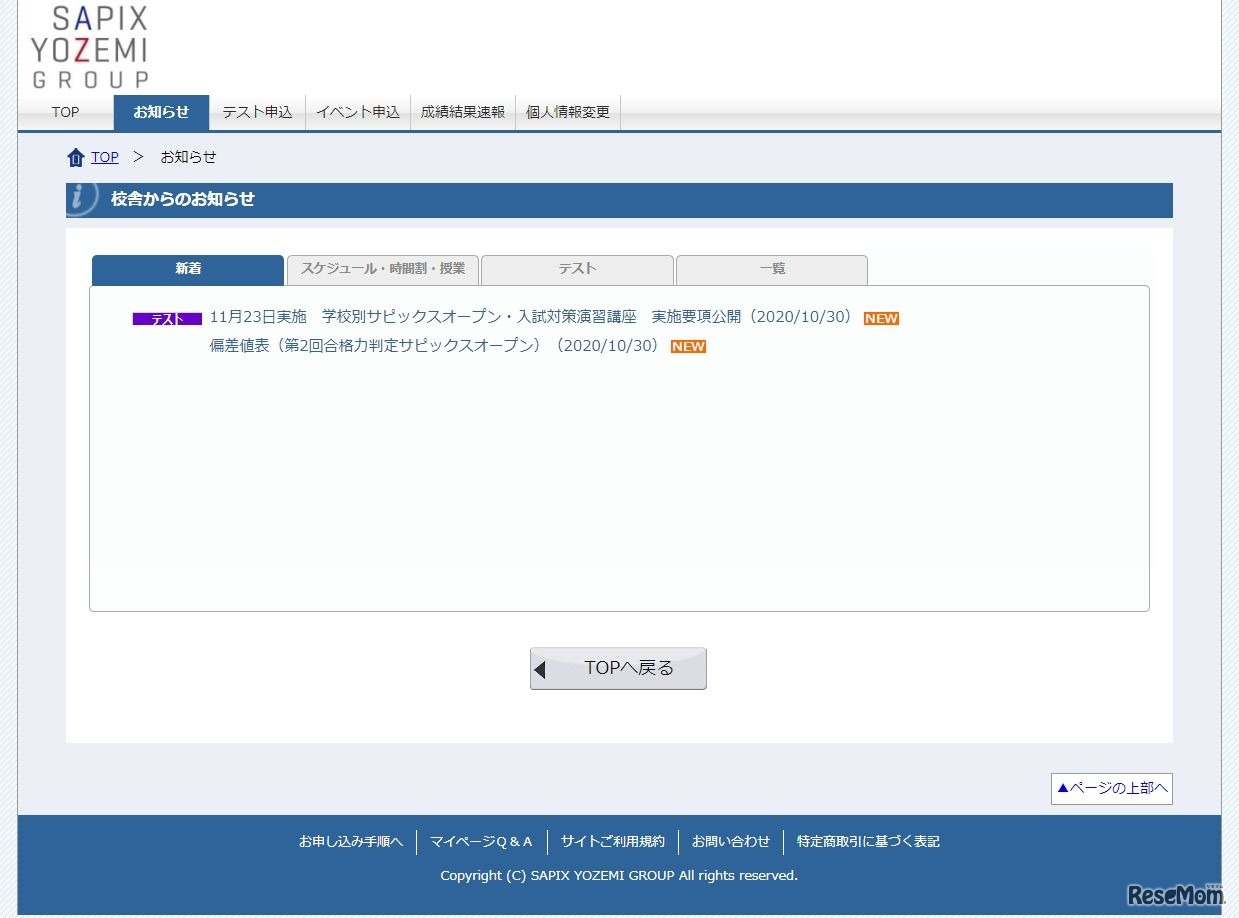Click the テスト category badge on the announcement

[x=166, y=318]
